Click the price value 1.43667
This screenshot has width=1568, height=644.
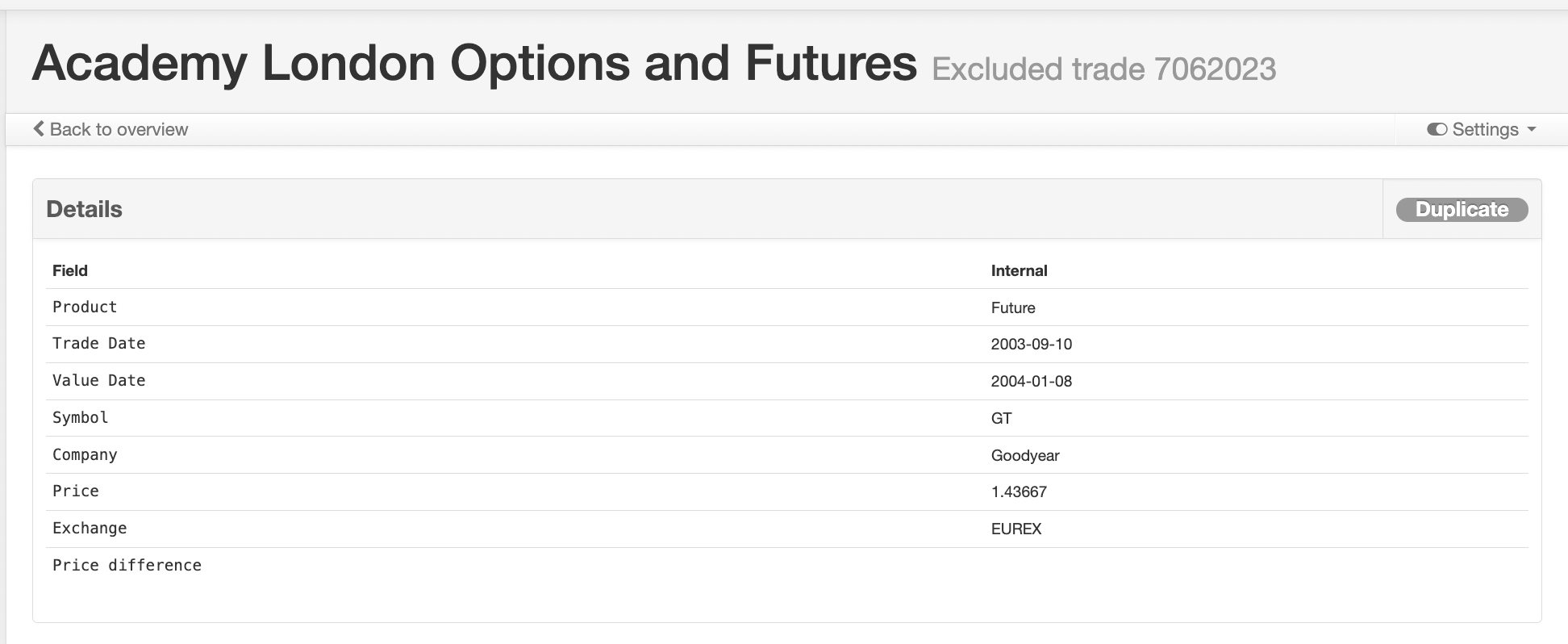[1019, 491]
